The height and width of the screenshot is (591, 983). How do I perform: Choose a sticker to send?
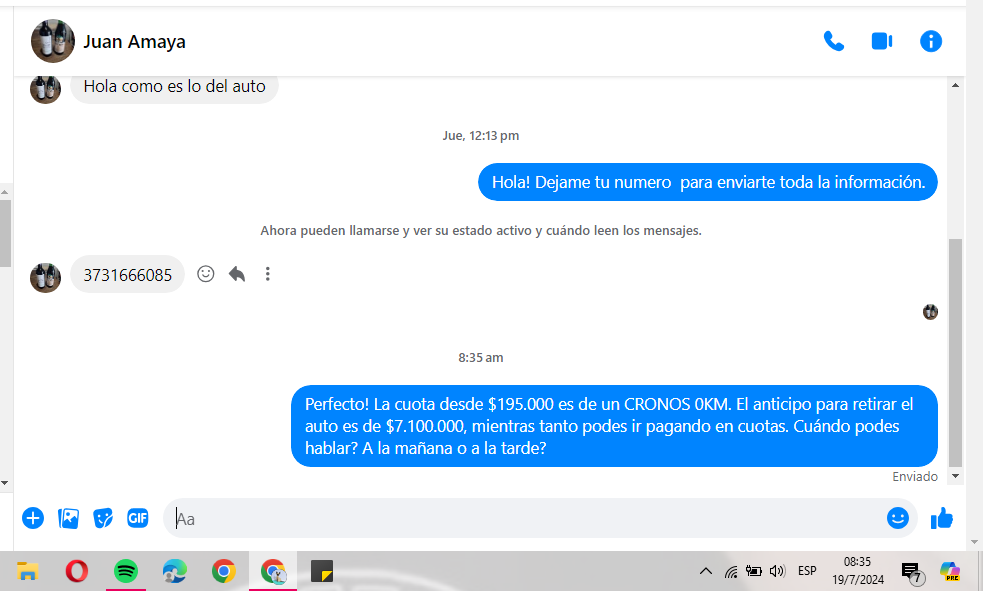click(x=103, y=518)
